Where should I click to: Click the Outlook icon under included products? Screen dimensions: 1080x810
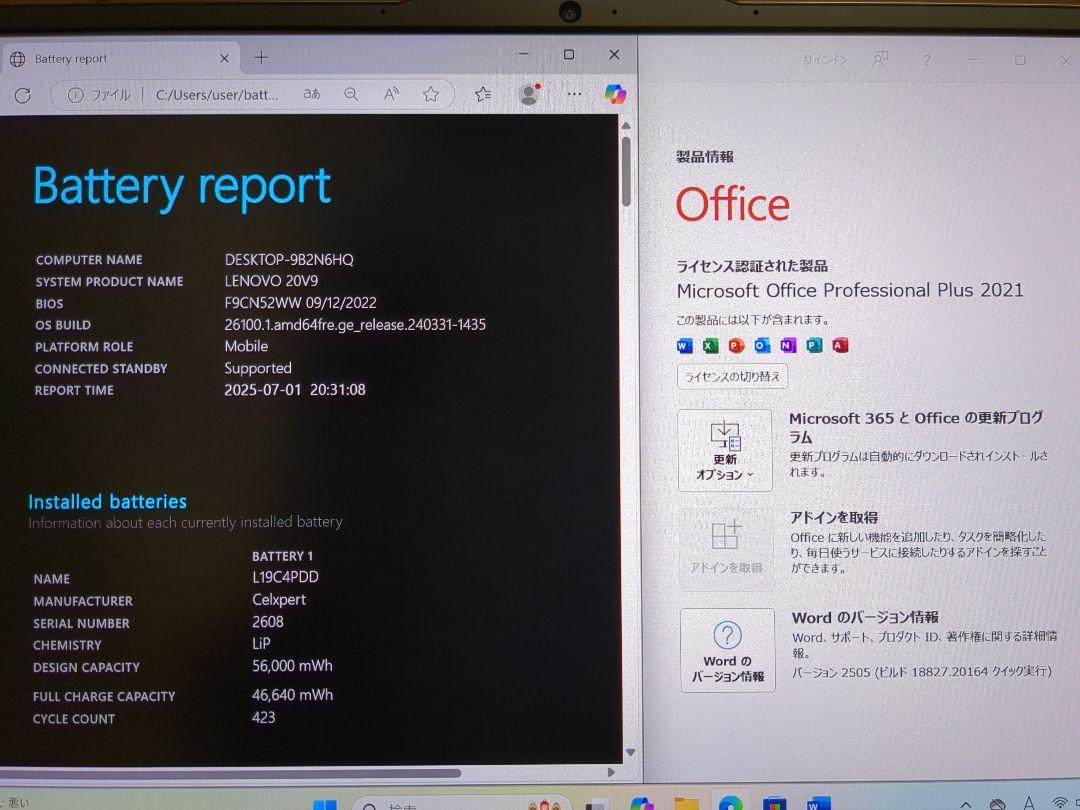point(762,345)
